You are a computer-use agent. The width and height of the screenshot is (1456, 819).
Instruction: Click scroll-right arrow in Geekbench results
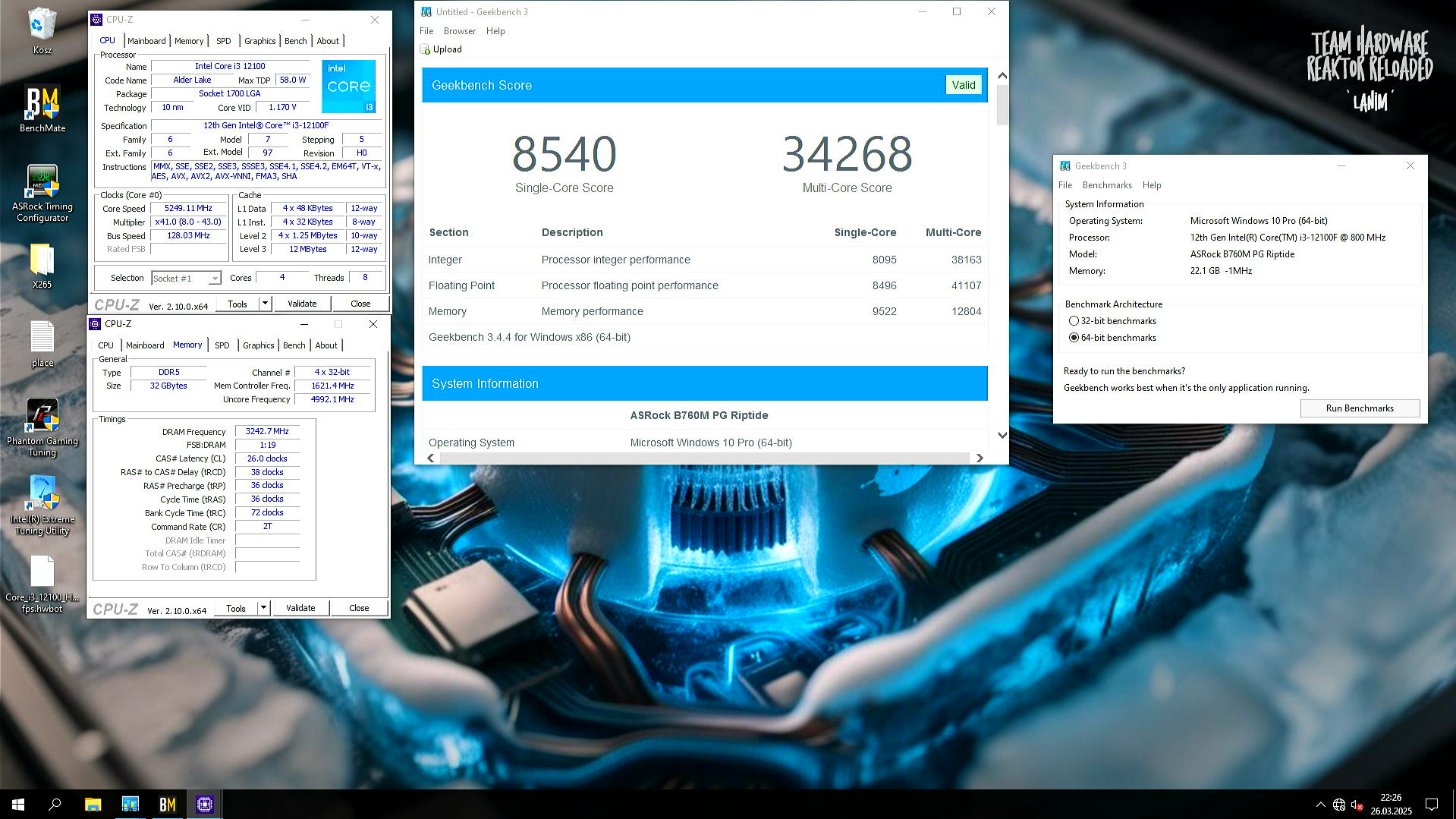coord(980,458)
